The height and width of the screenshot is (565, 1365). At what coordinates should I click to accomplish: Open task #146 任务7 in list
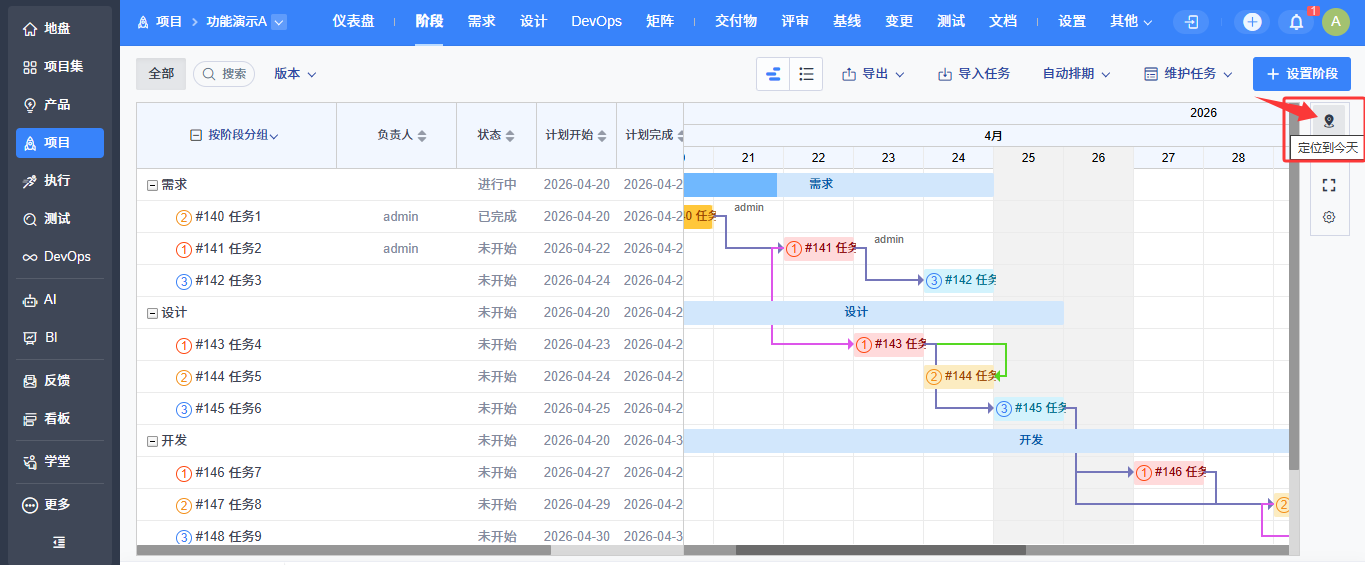tap(228, 473)
